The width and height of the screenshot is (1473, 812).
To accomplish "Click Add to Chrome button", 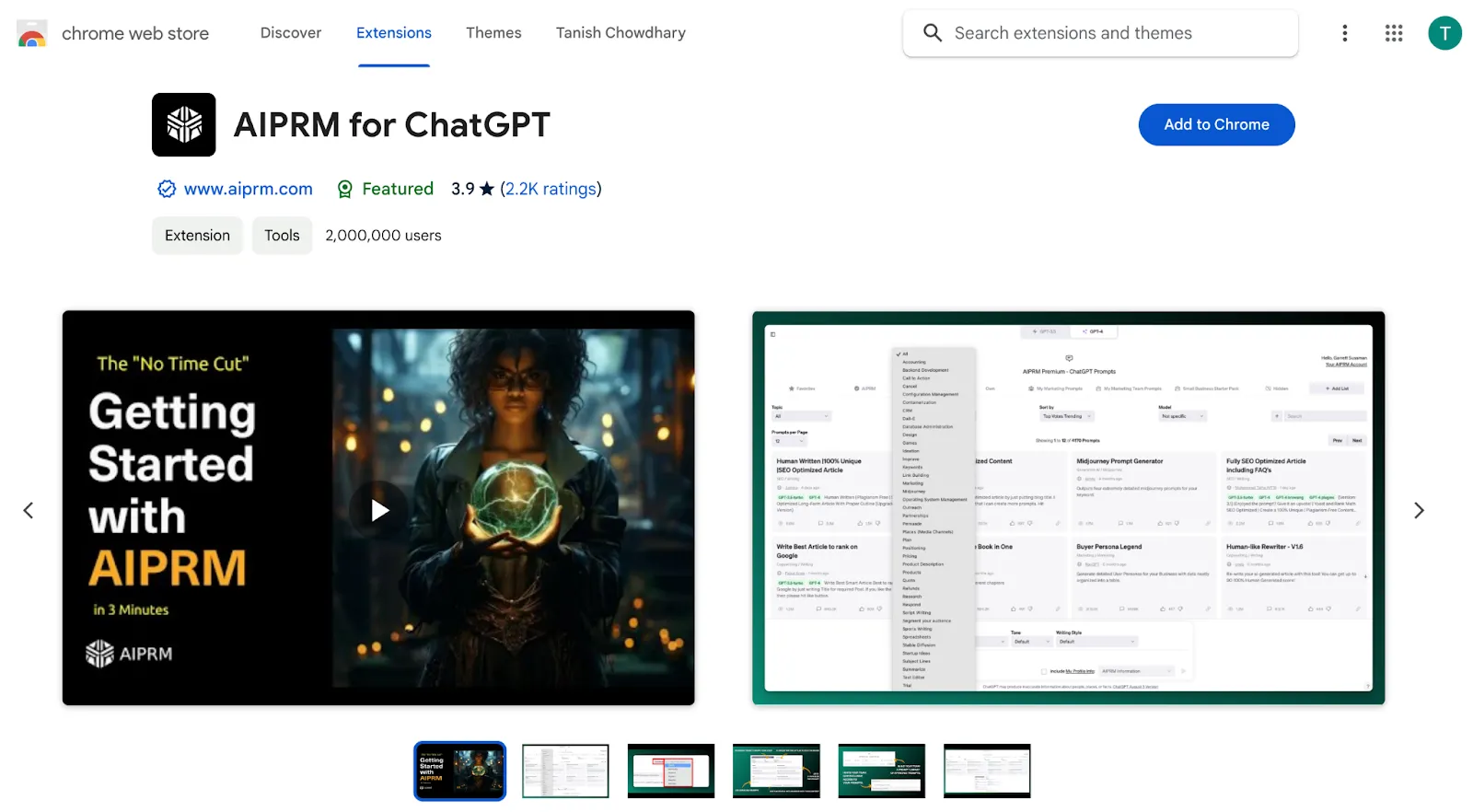I will [x=1216, y=124].
